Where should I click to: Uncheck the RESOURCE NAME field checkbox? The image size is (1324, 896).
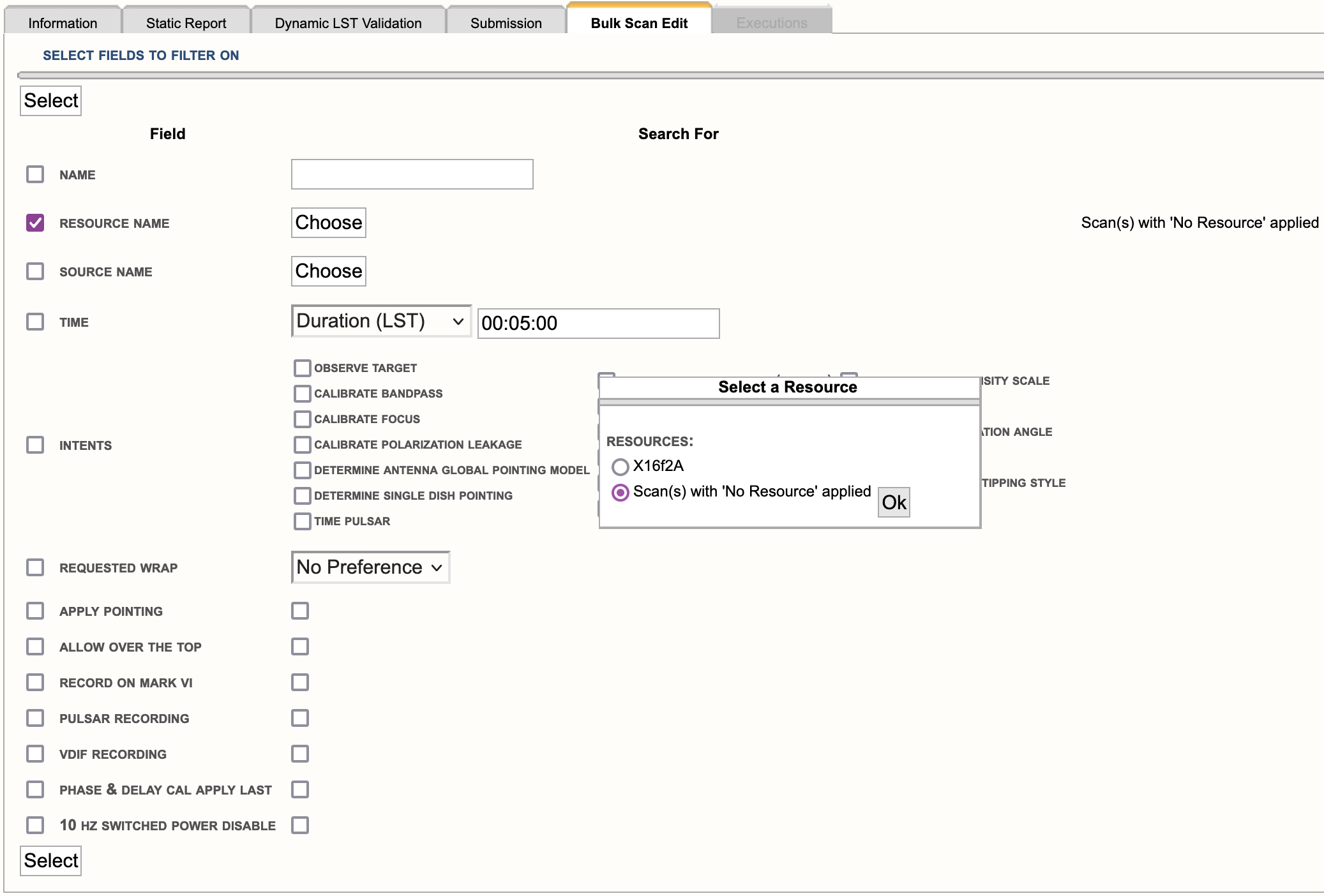click(35, 223)
